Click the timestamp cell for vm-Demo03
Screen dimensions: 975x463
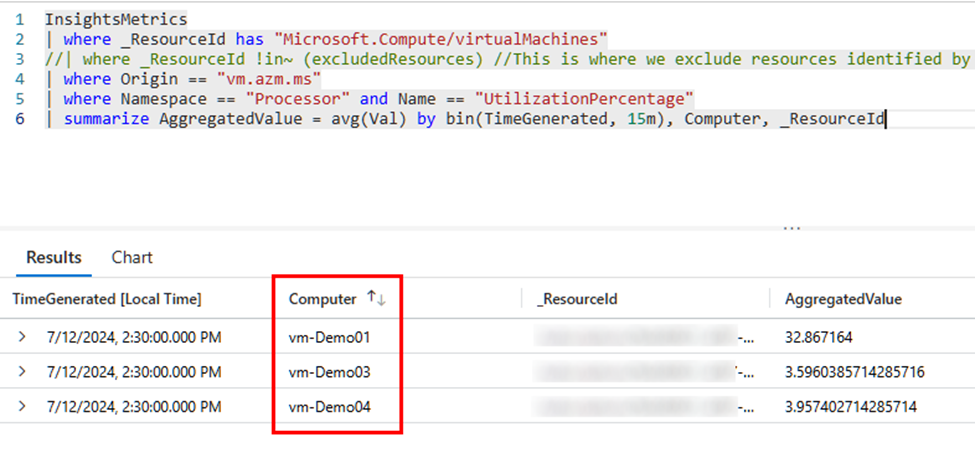pos(134,372)
